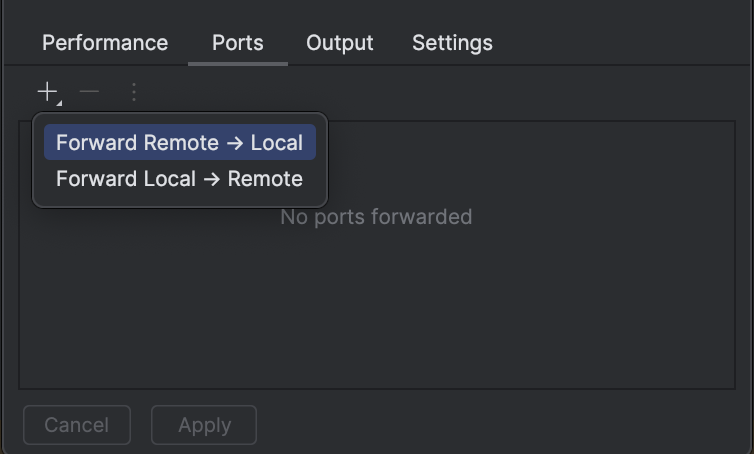The image size is (754, 454).
Task: Go to the Settings tab
Action: (452, 43)
